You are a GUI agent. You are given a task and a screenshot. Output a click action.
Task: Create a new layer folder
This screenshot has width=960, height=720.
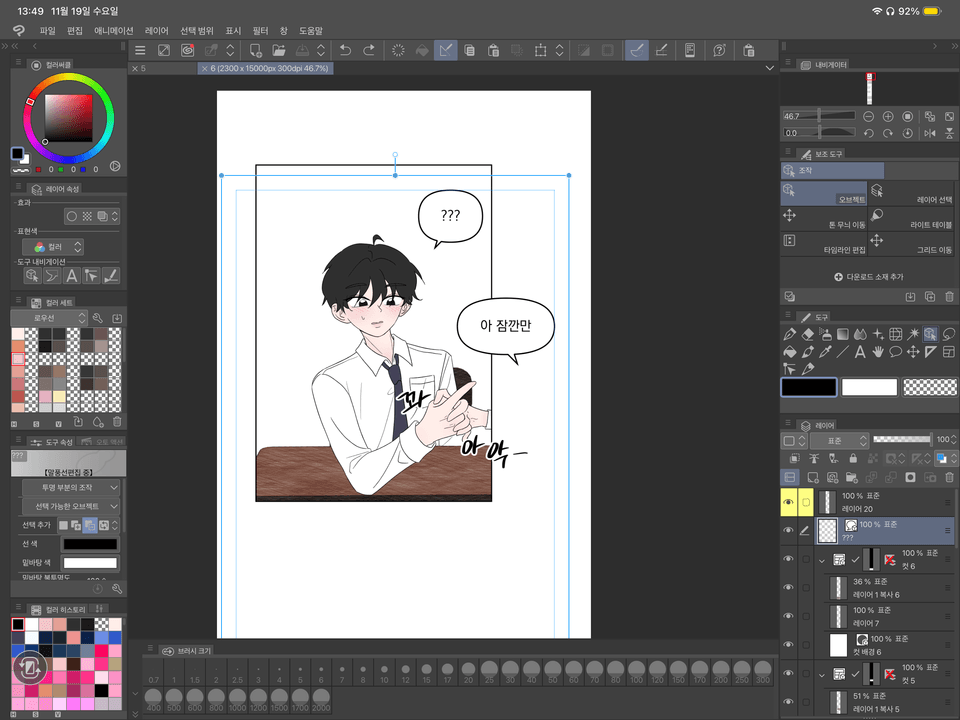[852, 477]
